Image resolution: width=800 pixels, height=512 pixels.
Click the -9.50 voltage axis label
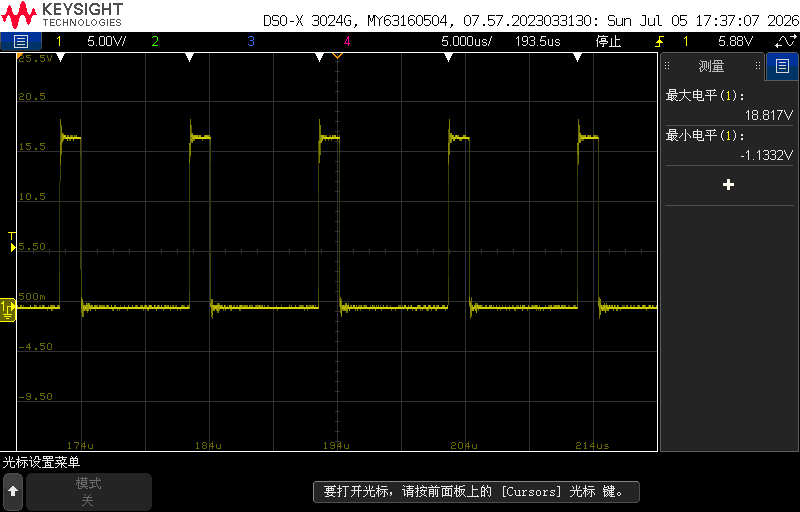(x=36, y=396)
